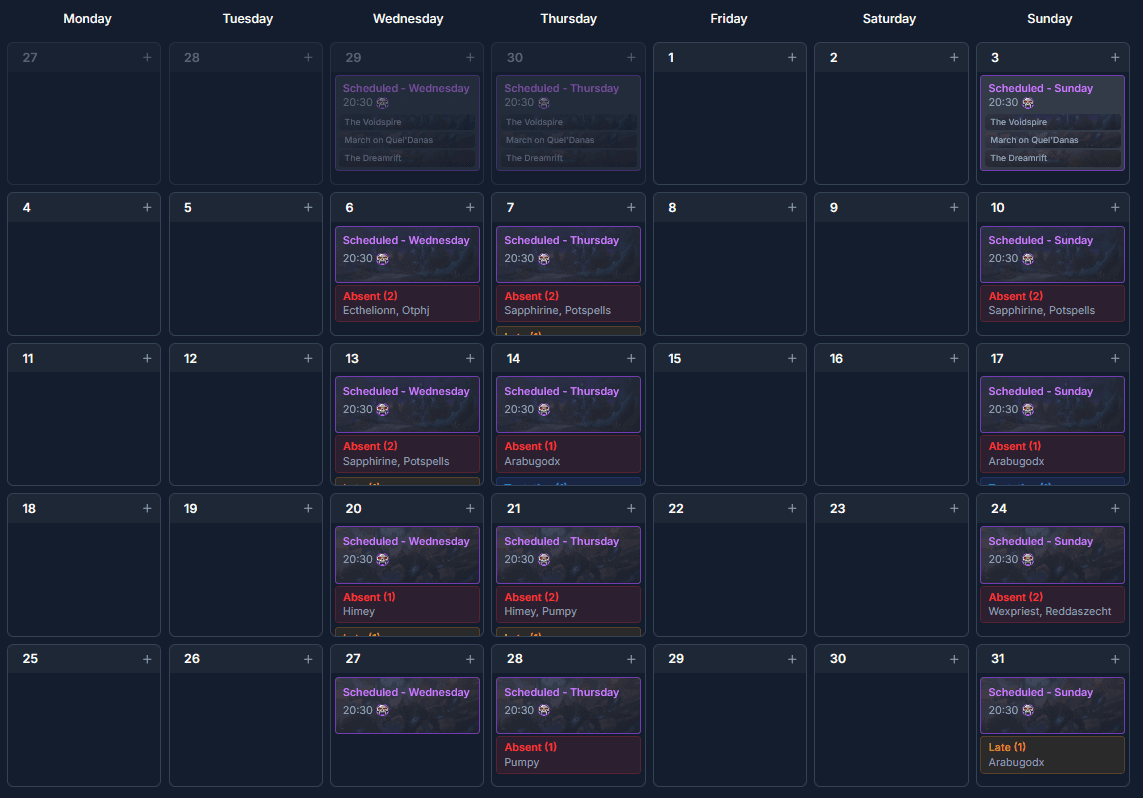Add event on Friday the 15th
Viewport: 1143px width, 798px height.
pos(792,359)
